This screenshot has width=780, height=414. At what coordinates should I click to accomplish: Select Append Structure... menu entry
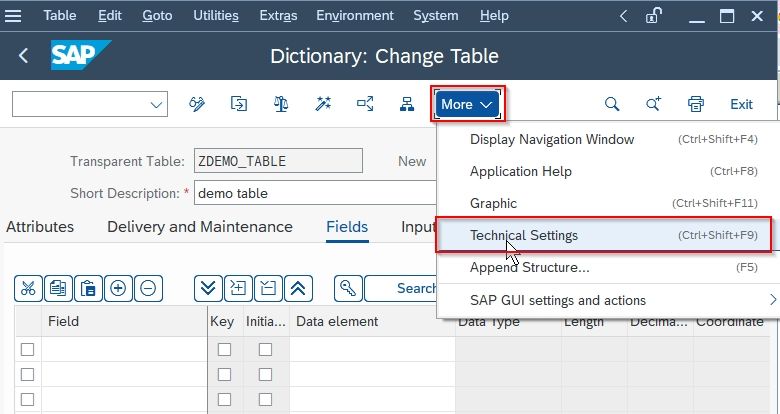coord(608,267)
